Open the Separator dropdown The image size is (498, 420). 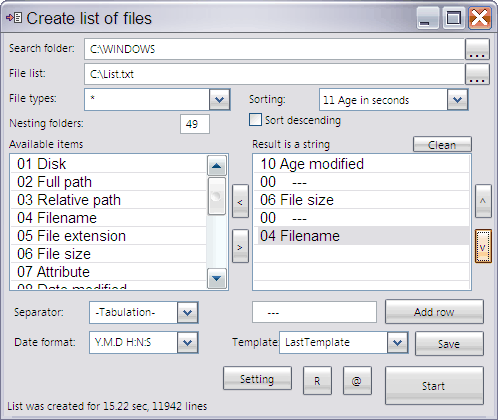(x=188, y=312)
